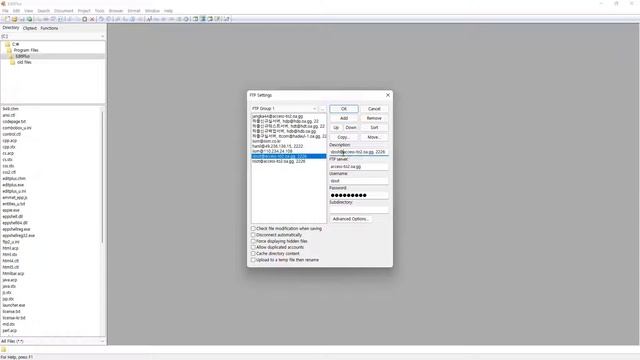
Task: Switch to the Cliptext tab
Action: click(30, 28)
